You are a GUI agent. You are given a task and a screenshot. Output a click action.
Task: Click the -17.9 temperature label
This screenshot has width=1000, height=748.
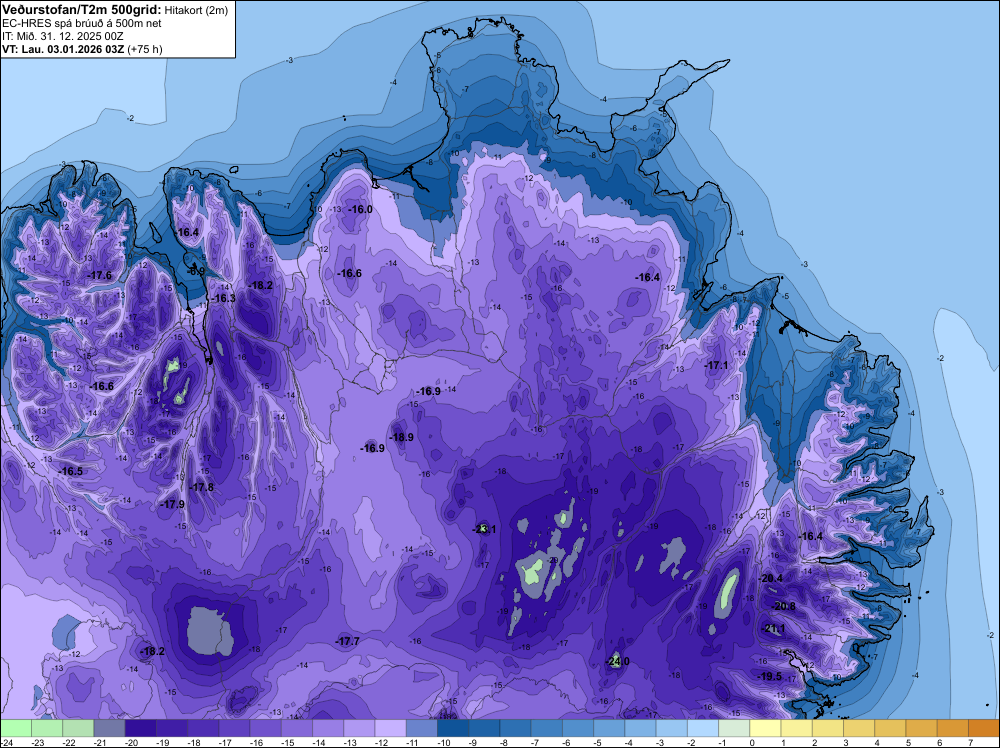172,504
